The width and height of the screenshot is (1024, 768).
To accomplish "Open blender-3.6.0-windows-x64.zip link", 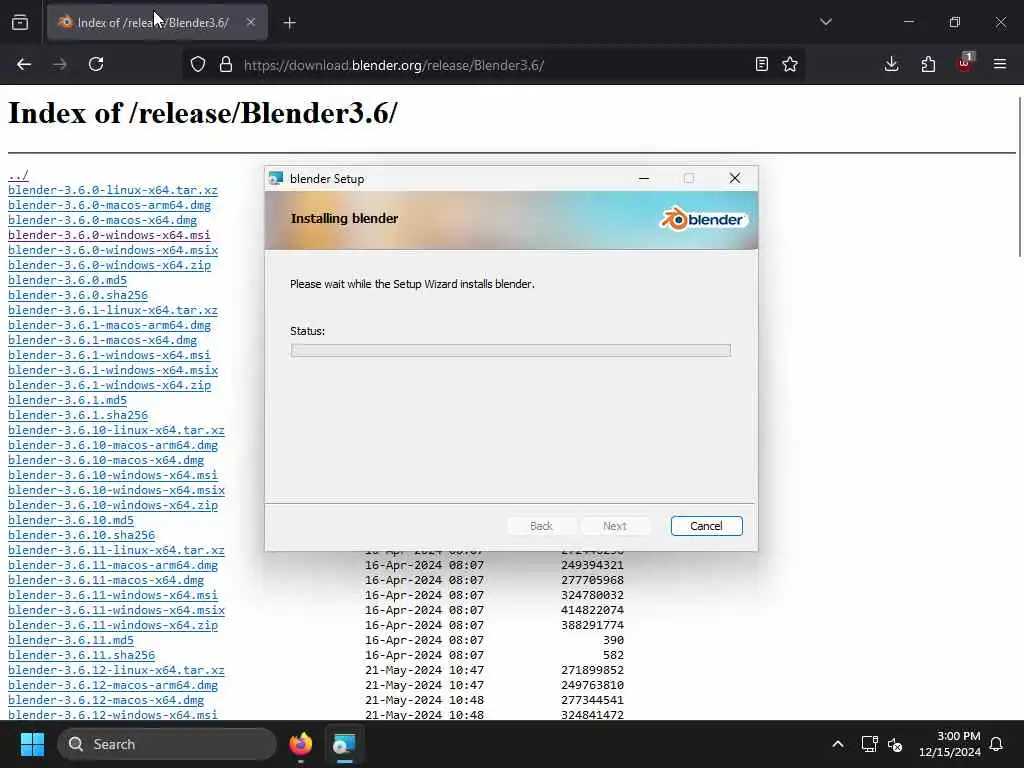I will [109, 265].
